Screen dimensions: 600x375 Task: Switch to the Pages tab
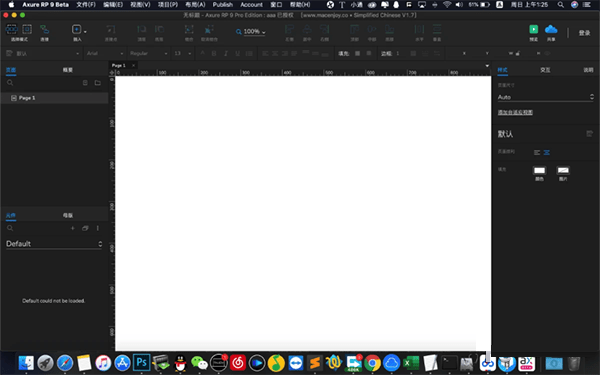pos(11,70)
